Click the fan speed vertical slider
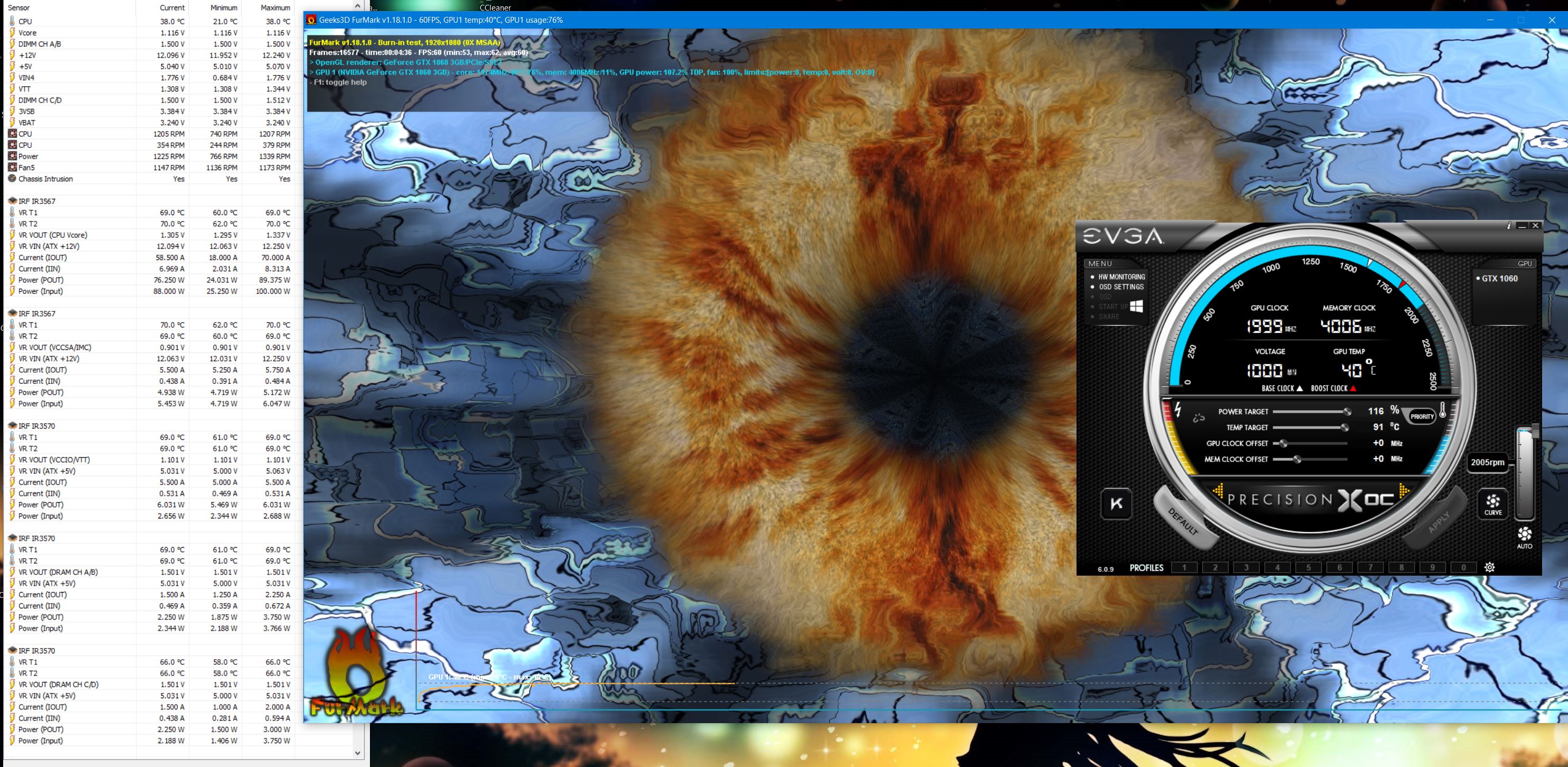 pyautogui.click(x=1525, y=472)
